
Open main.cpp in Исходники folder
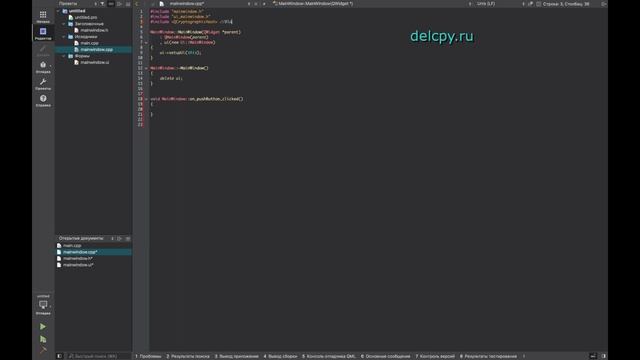click(x=89, y=43)
